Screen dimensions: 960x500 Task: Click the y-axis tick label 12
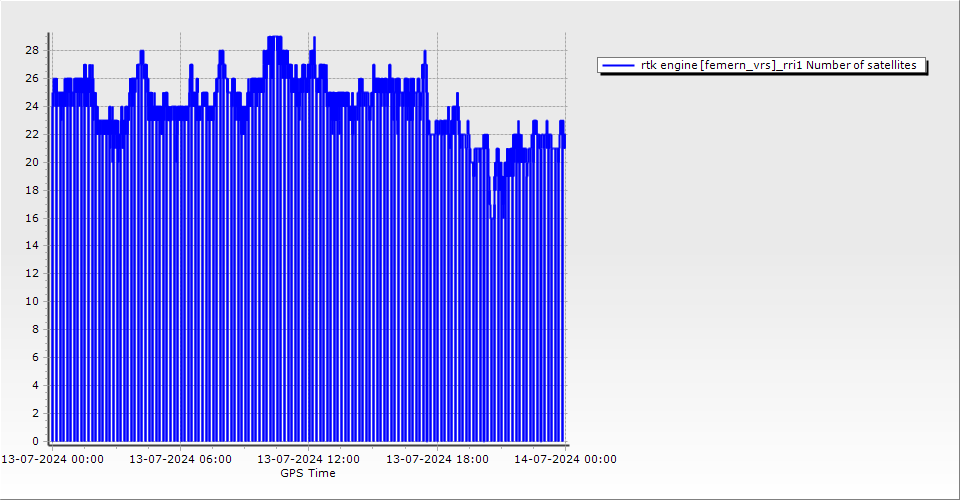pos(32,273)
